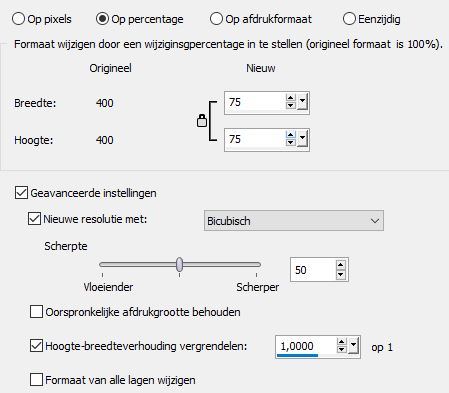Open the Hoogte slider popup arrow

click(302, 139)
